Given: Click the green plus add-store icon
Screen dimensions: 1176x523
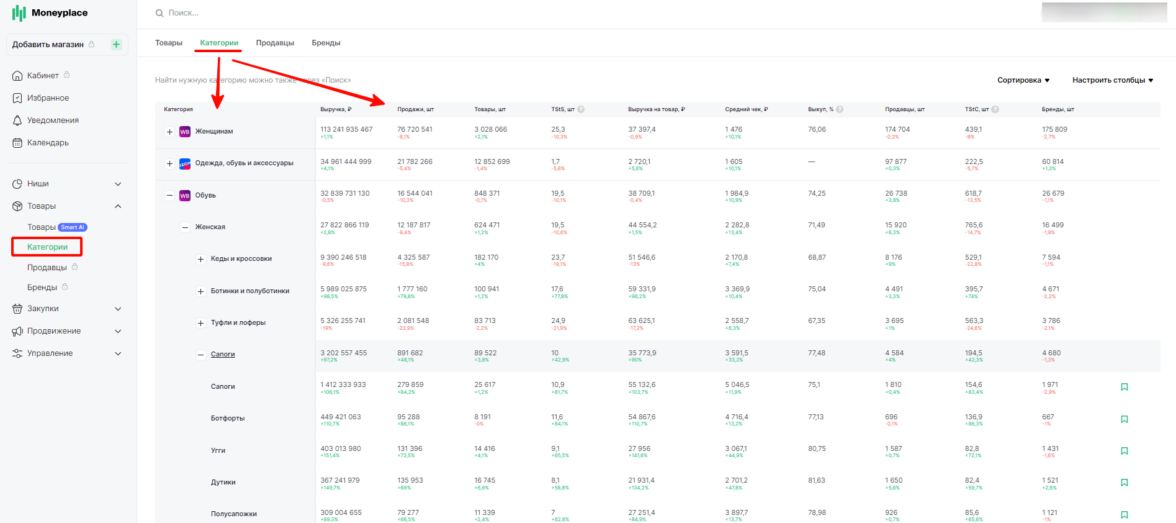Looking at the screenshot, I should point(116,44).
